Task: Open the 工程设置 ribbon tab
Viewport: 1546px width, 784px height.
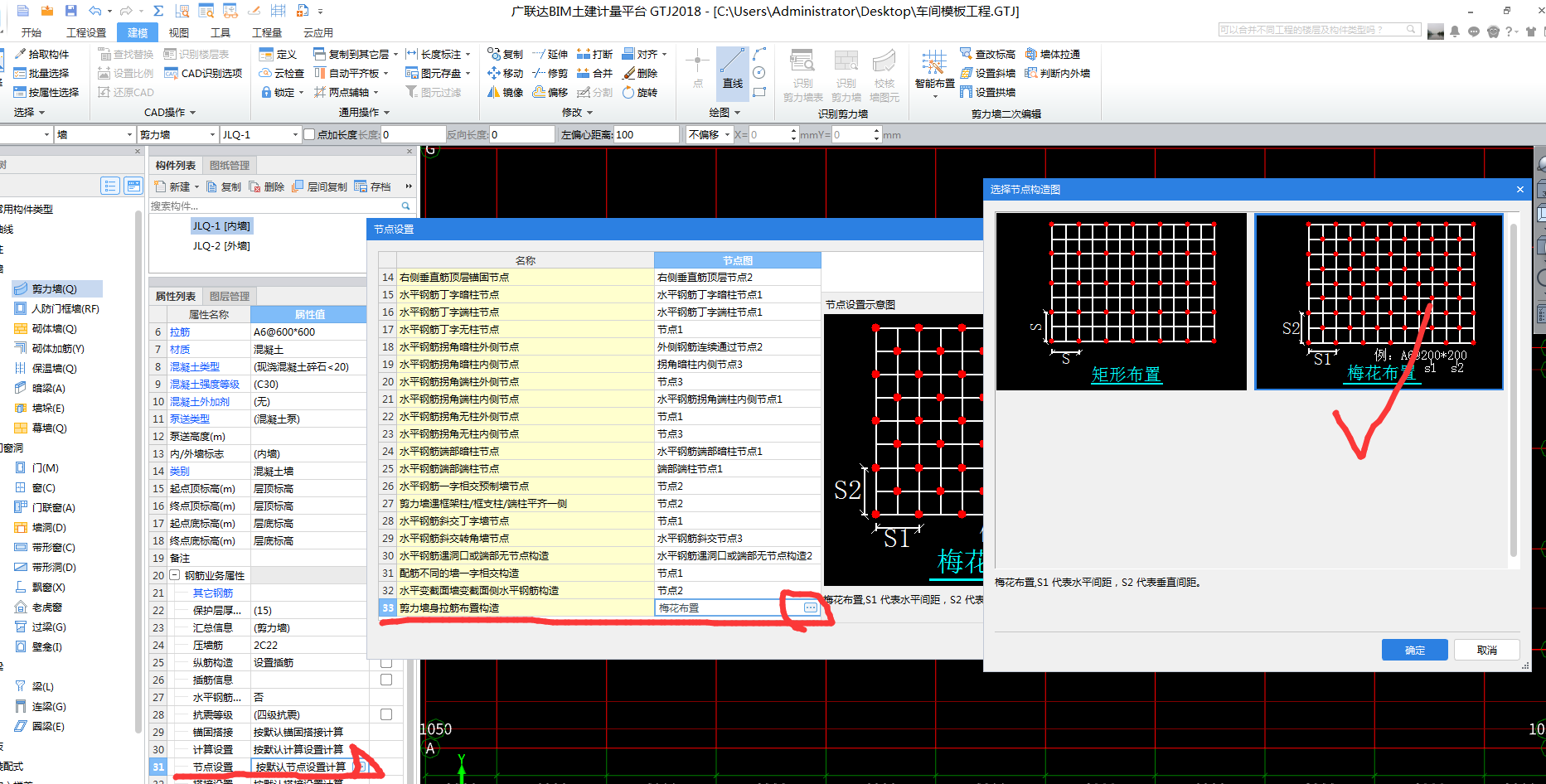Action: [x=86, y=32]
